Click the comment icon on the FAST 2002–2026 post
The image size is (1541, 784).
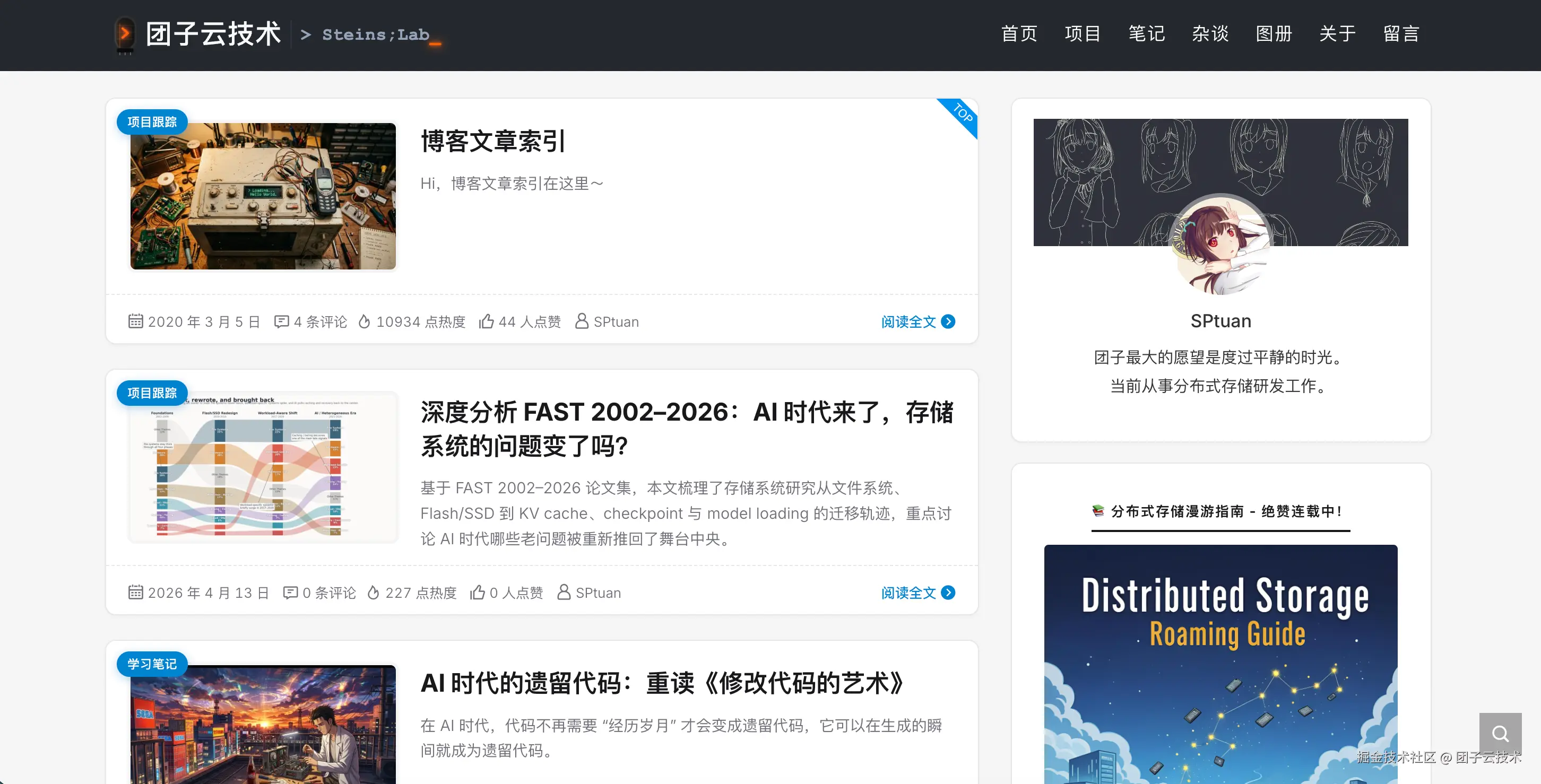pyautogui.click(x=290, y=593)
